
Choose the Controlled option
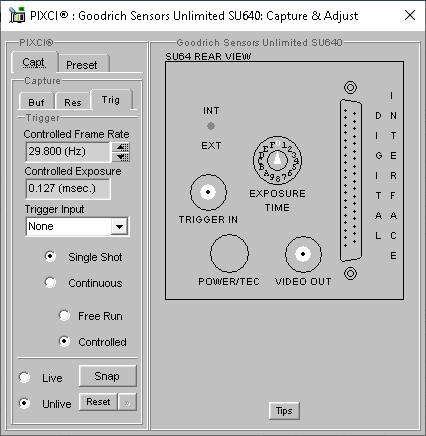64,341
